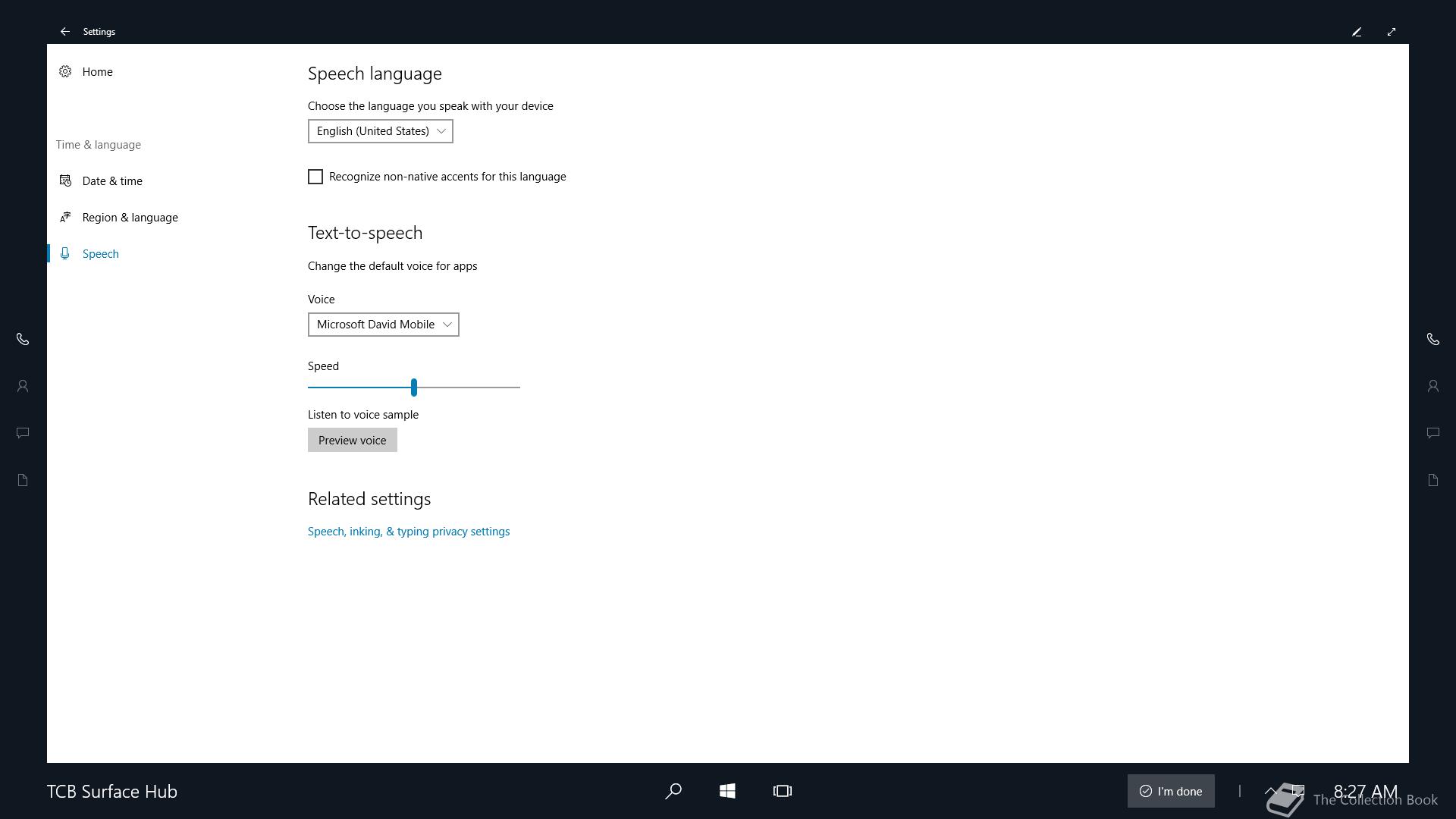Open the Voice dropdown Microsoft David Mobile
Image resolution: width=1456 pixels, height=819 pixels.
(x=384, y=325)
